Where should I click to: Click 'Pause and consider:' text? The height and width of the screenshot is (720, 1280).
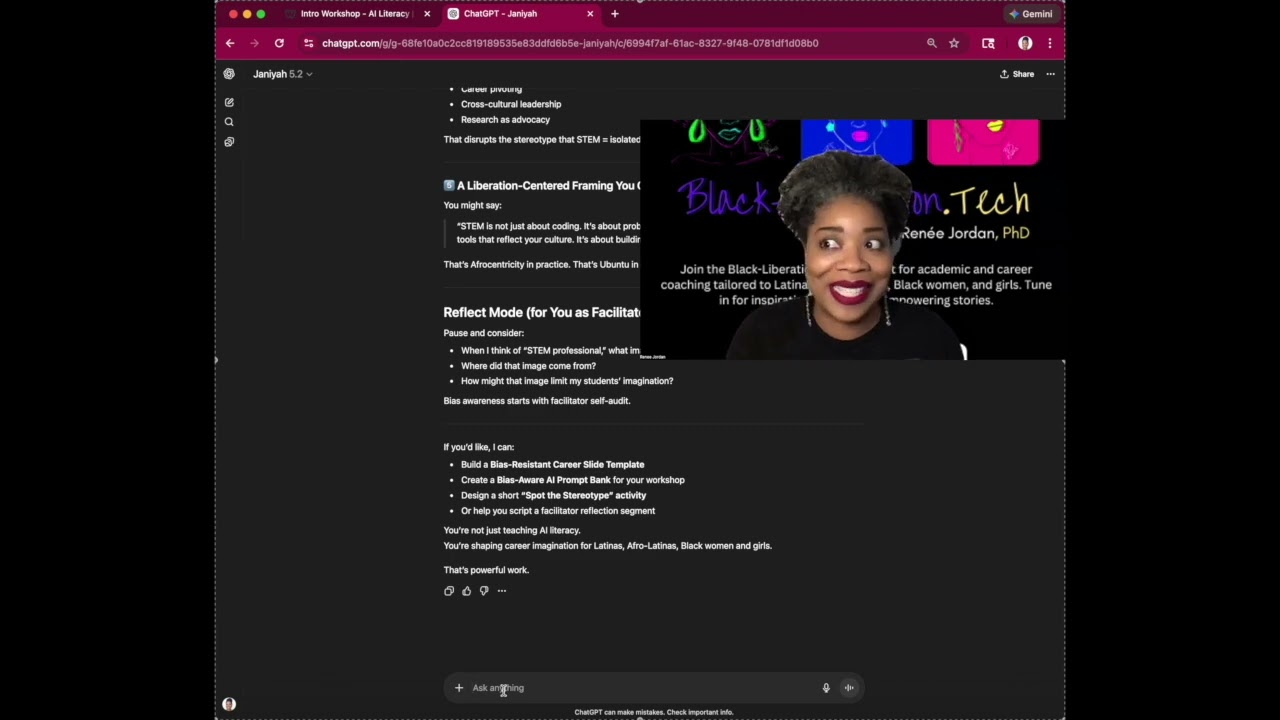point(483,333)
